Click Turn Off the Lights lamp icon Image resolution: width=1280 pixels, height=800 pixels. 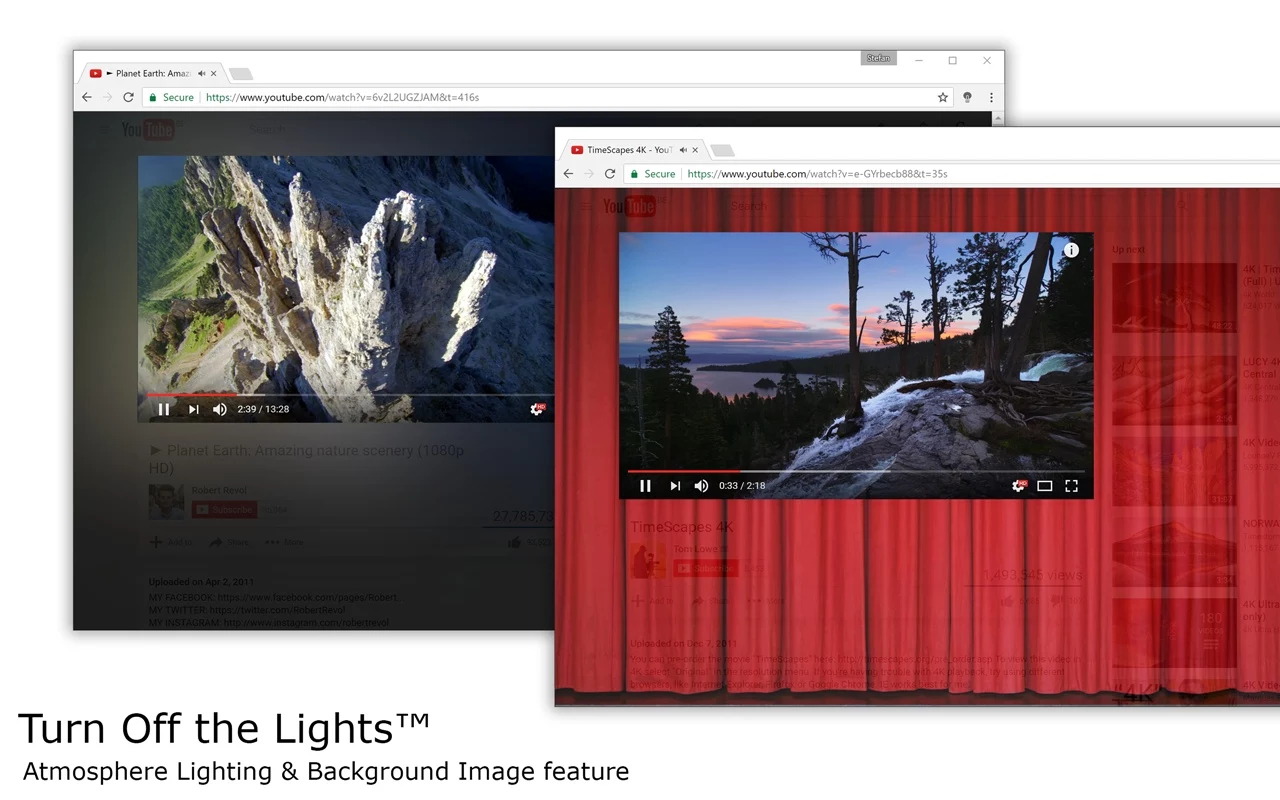click(967, 97)
